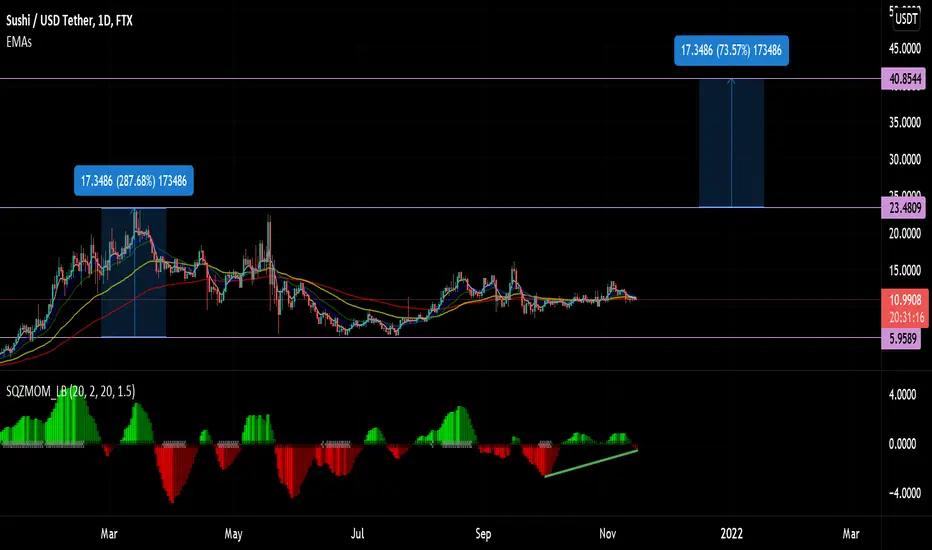Select the 23.4809 price level label
The image size is (932, 550).
point(903,208)
